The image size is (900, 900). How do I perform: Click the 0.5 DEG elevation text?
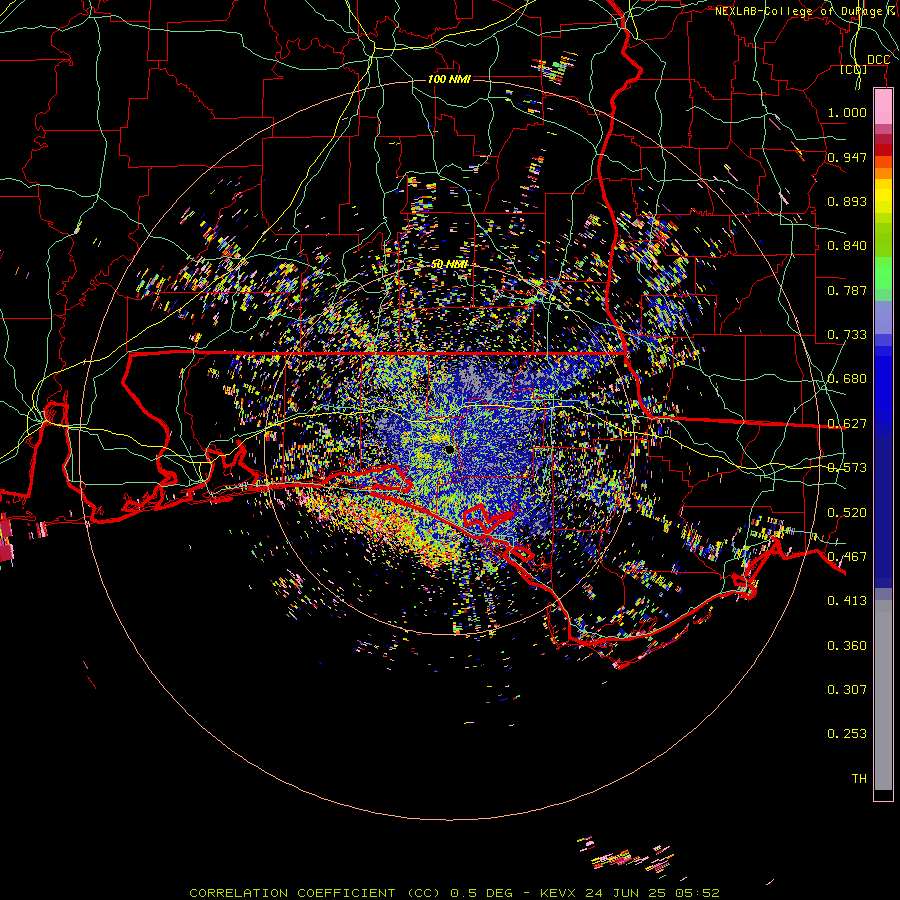coord(481,893)
